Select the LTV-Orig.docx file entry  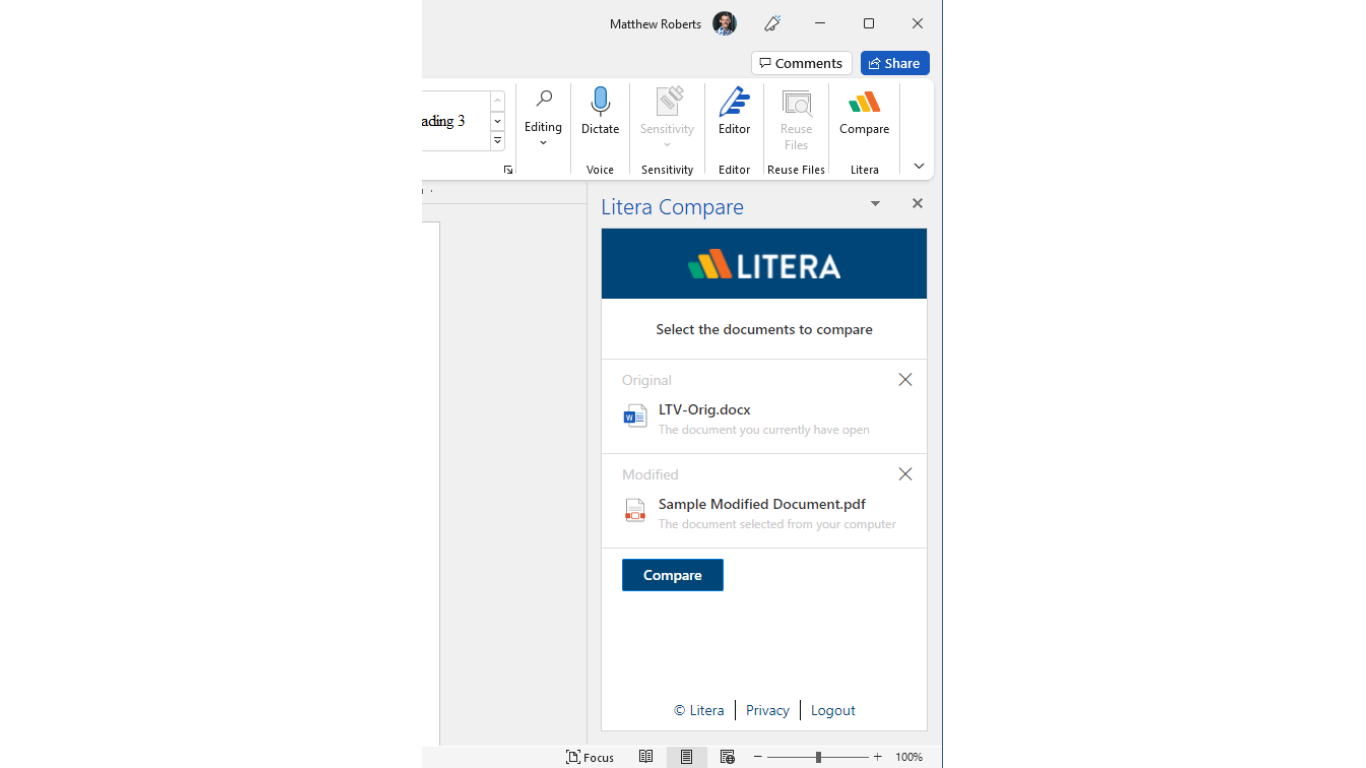(x=764, y=418)
